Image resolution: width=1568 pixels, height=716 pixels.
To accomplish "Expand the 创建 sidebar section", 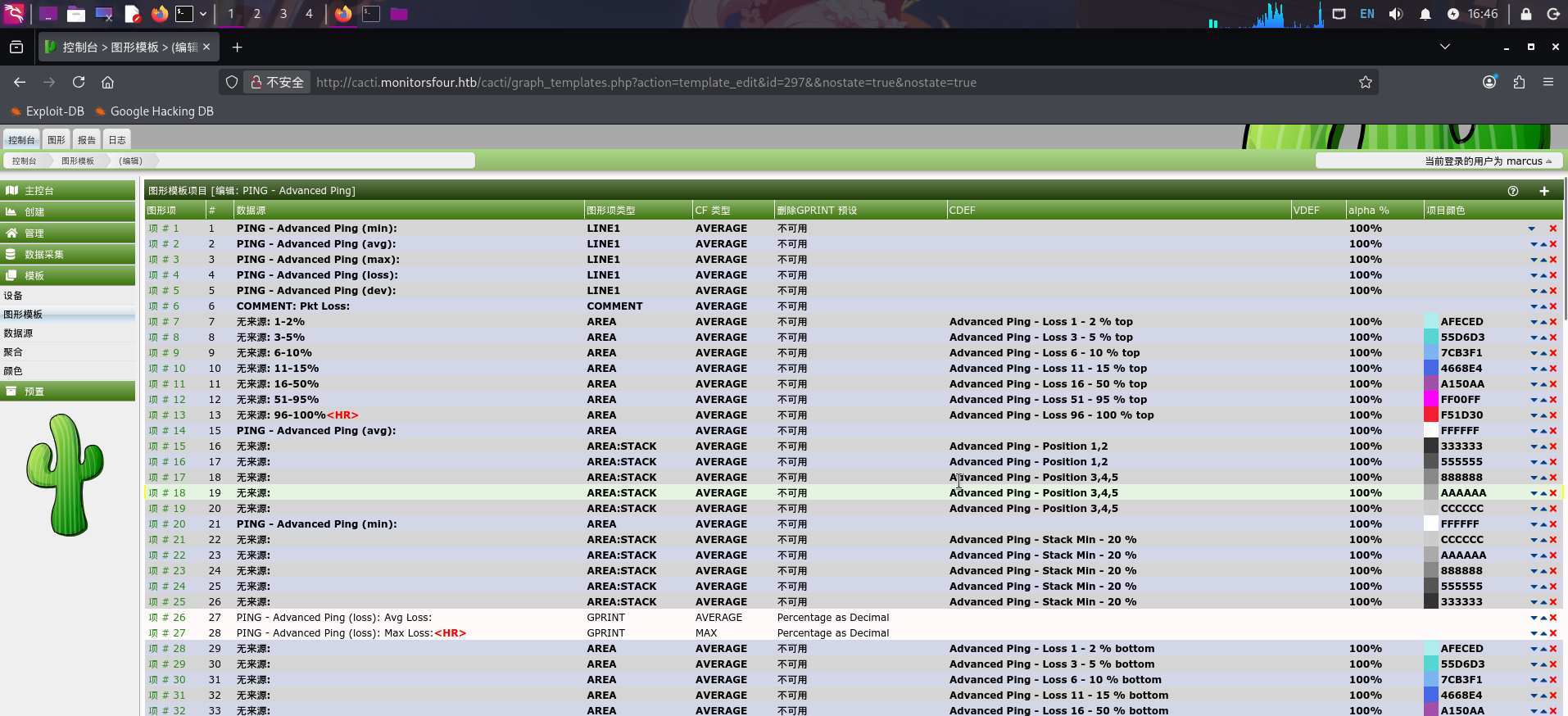I will tap(68, 211).
